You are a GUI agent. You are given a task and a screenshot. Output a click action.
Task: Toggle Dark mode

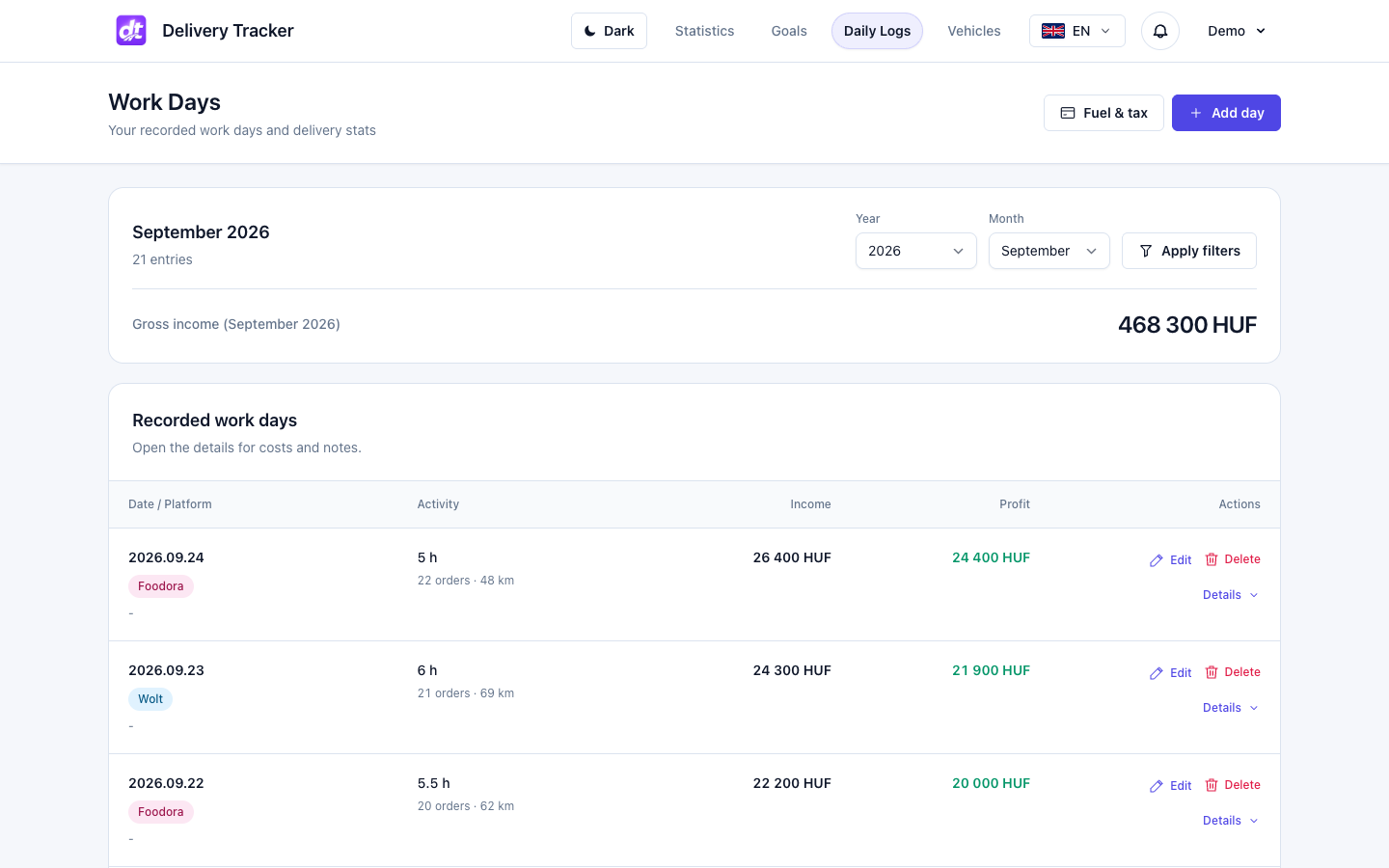[609, 31]
